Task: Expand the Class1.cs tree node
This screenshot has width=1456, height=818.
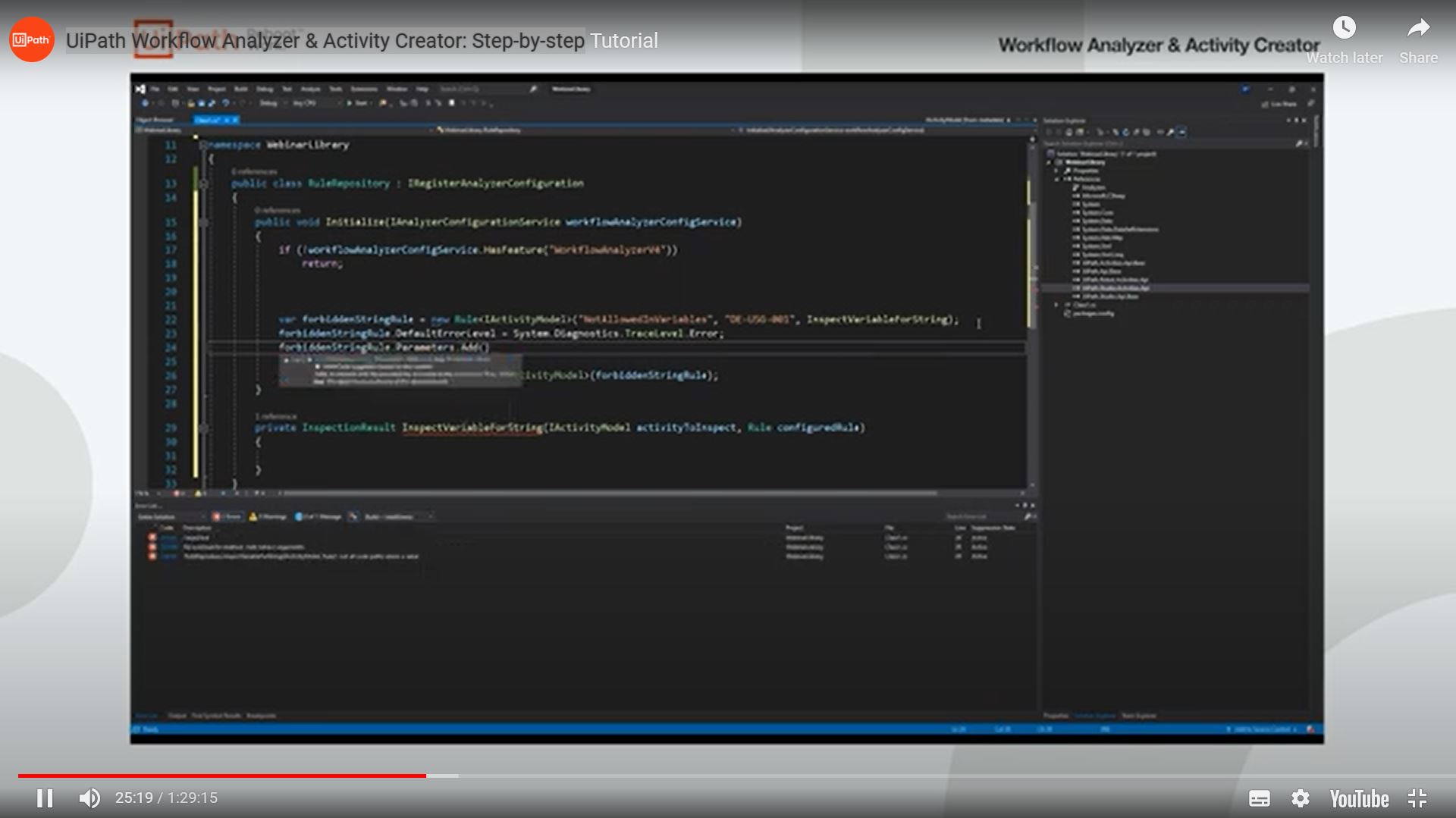Action: [1056, 305]
